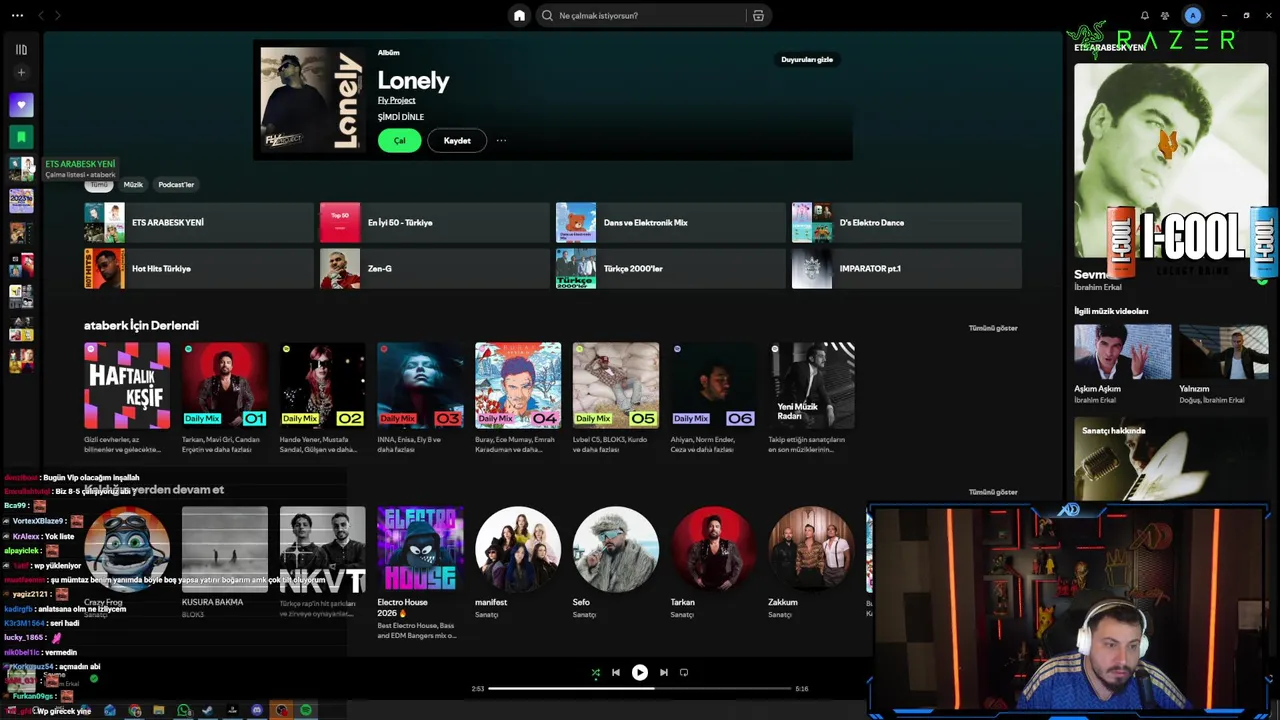
Task: Open the Yalnızım music video thumbnail
Action: [x=1223, y=352]
